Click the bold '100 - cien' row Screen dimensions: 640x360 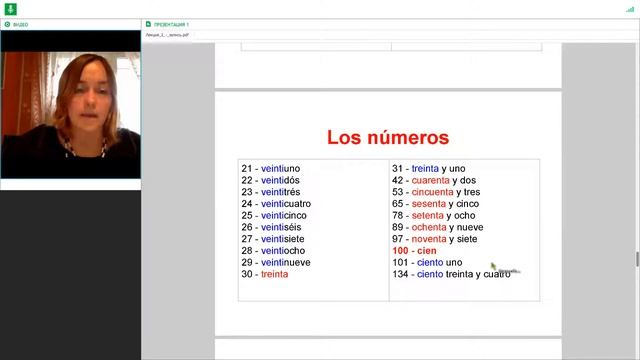coord(414,251)
